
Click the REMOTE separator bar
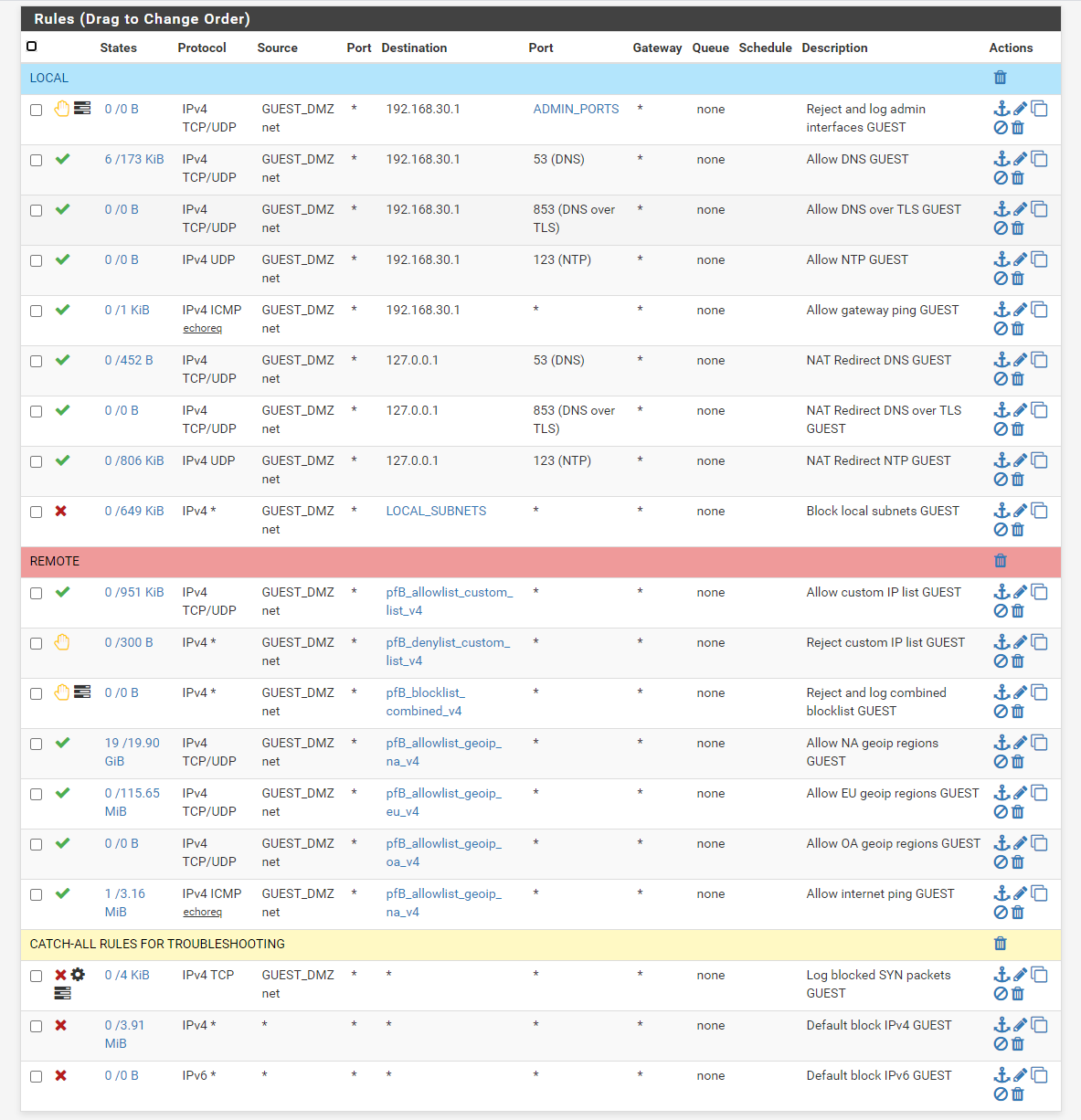[541, 562]
